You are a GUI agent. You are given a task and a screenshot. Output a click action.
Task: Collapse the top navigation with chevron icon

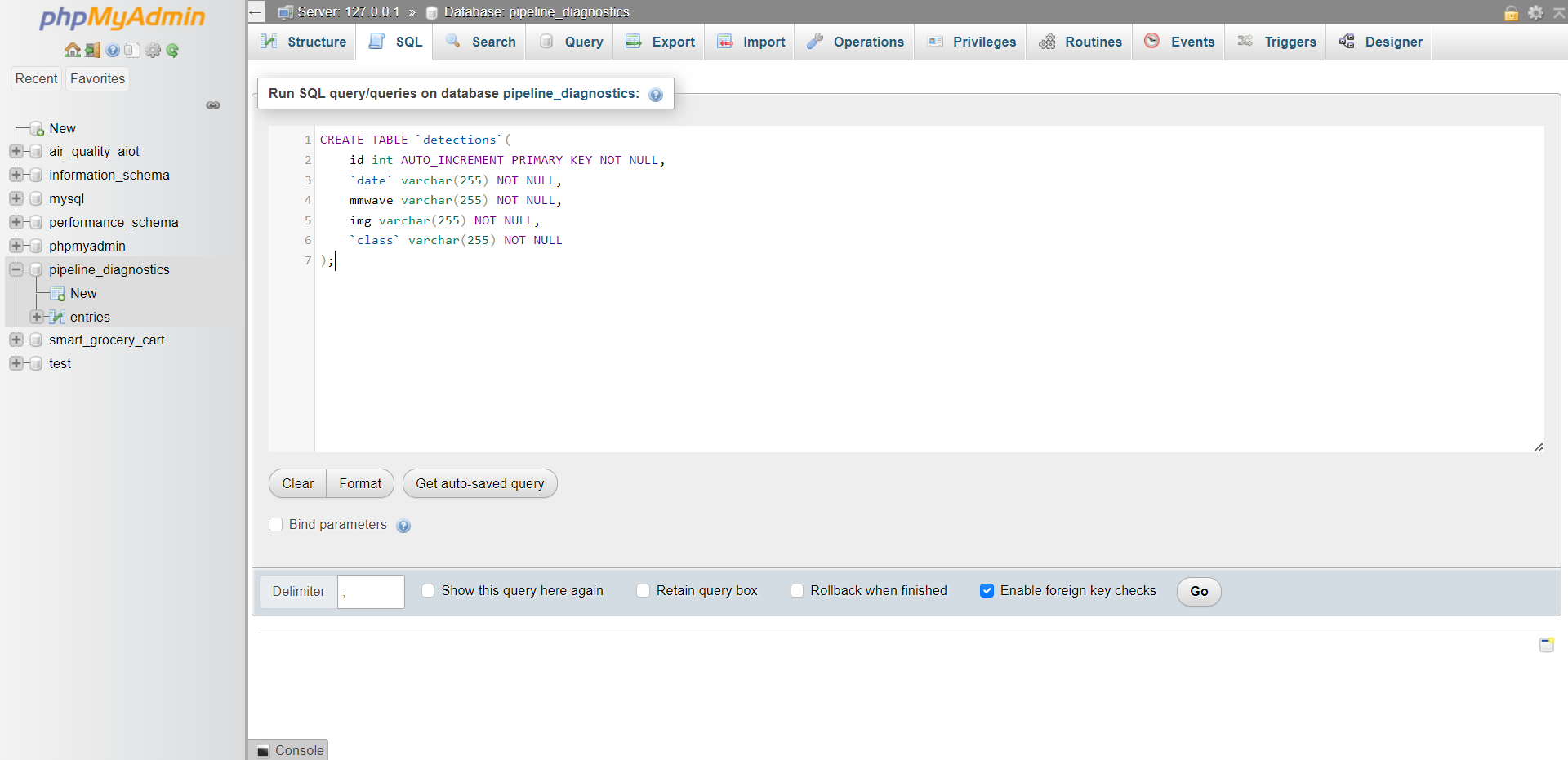pyautogui.click(x=1561, y=13)
